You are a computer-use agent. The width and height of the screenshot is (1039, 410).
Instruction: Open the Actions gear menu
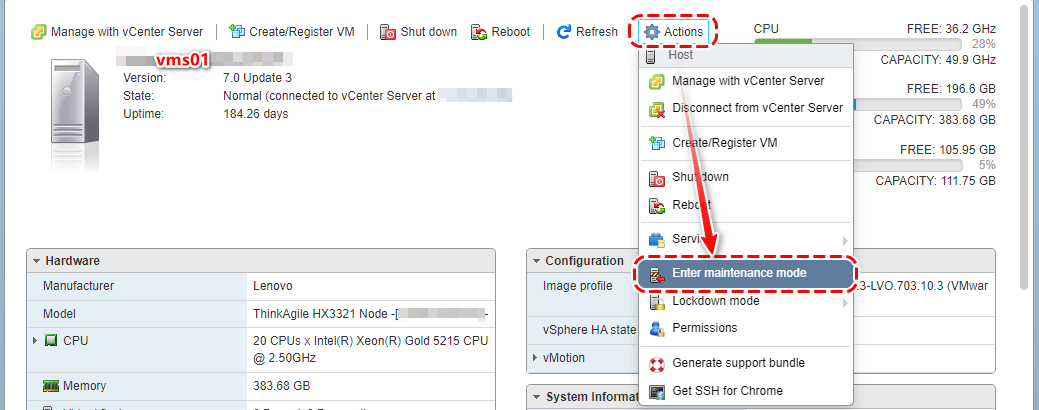click(x=675, y=32)
